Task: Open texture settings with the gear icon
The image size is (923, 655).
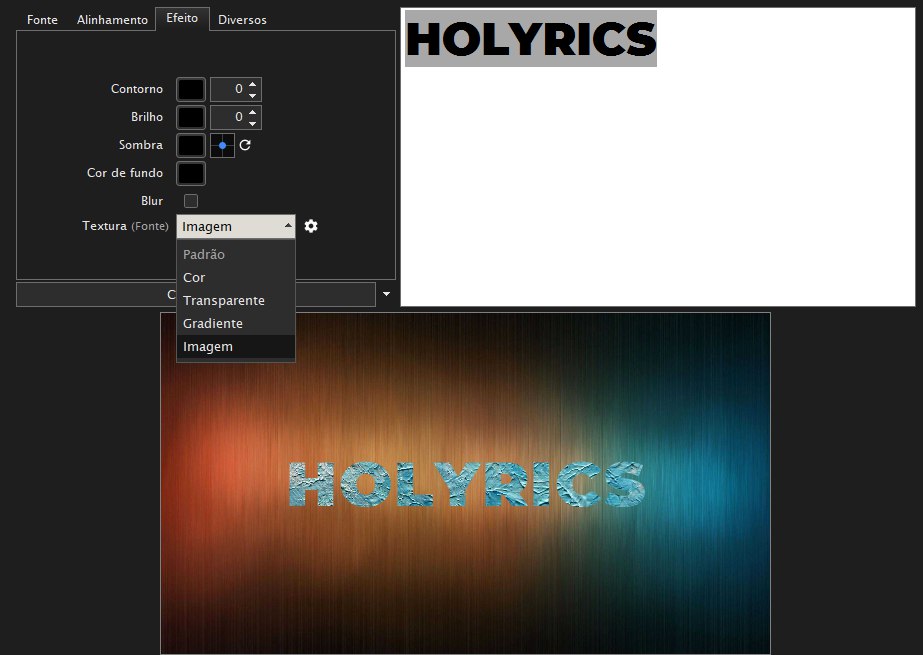Action: (311, 226)
